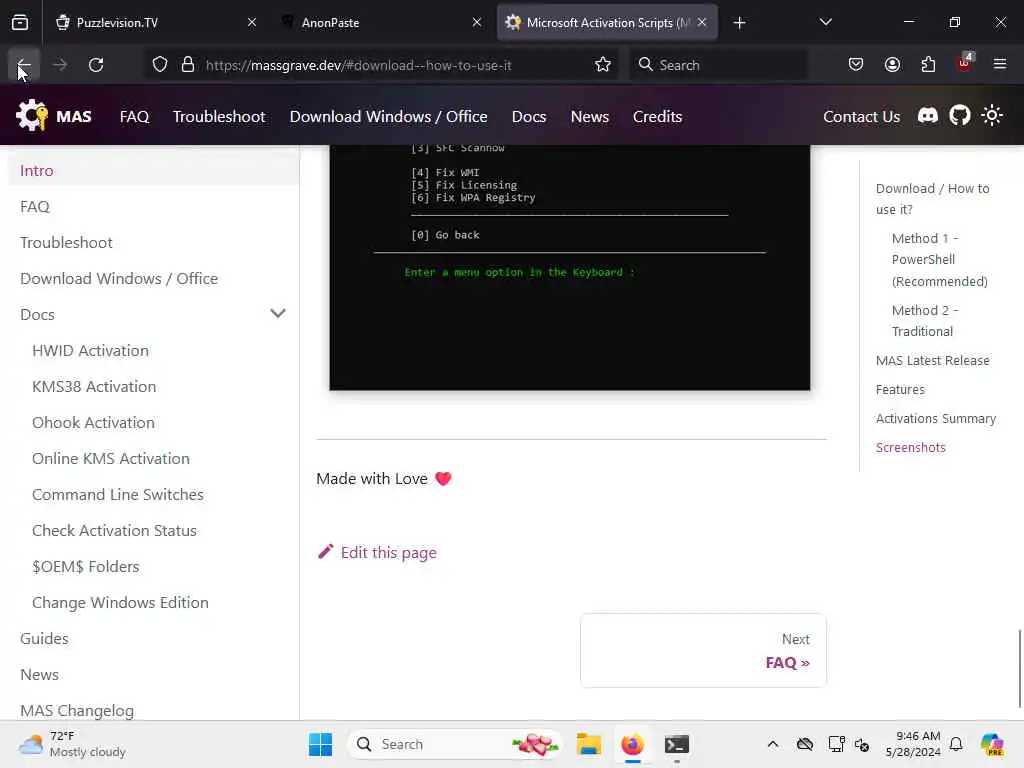Open the Pocket save icon
Viewport: 1024px width, 768px height.
coord(856,65)
